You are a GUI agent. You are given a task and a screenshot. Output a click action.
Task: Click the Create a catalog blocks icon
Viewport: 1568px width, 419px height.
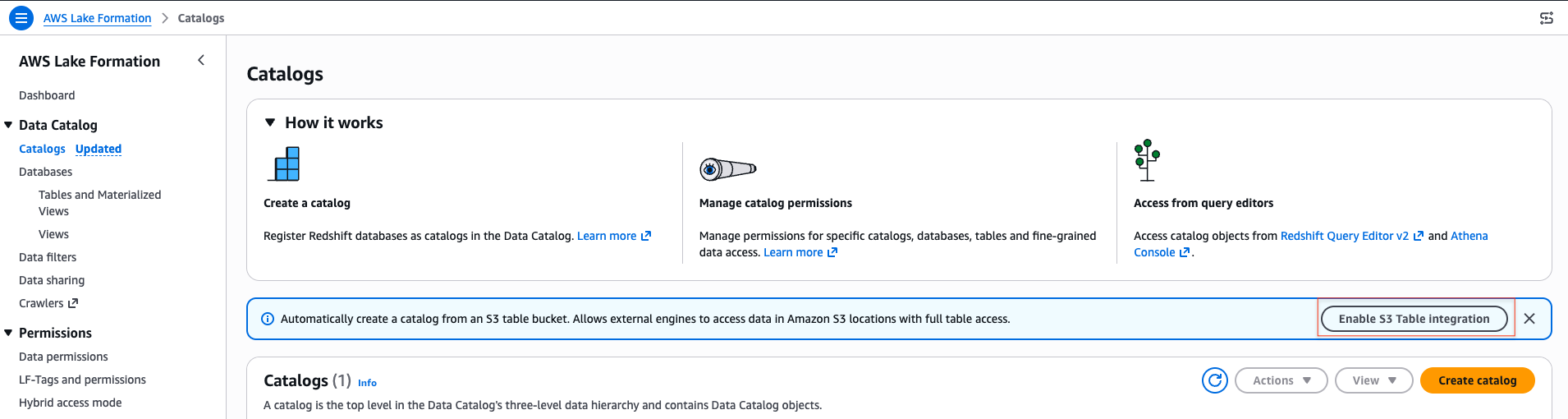pos(284,163)
